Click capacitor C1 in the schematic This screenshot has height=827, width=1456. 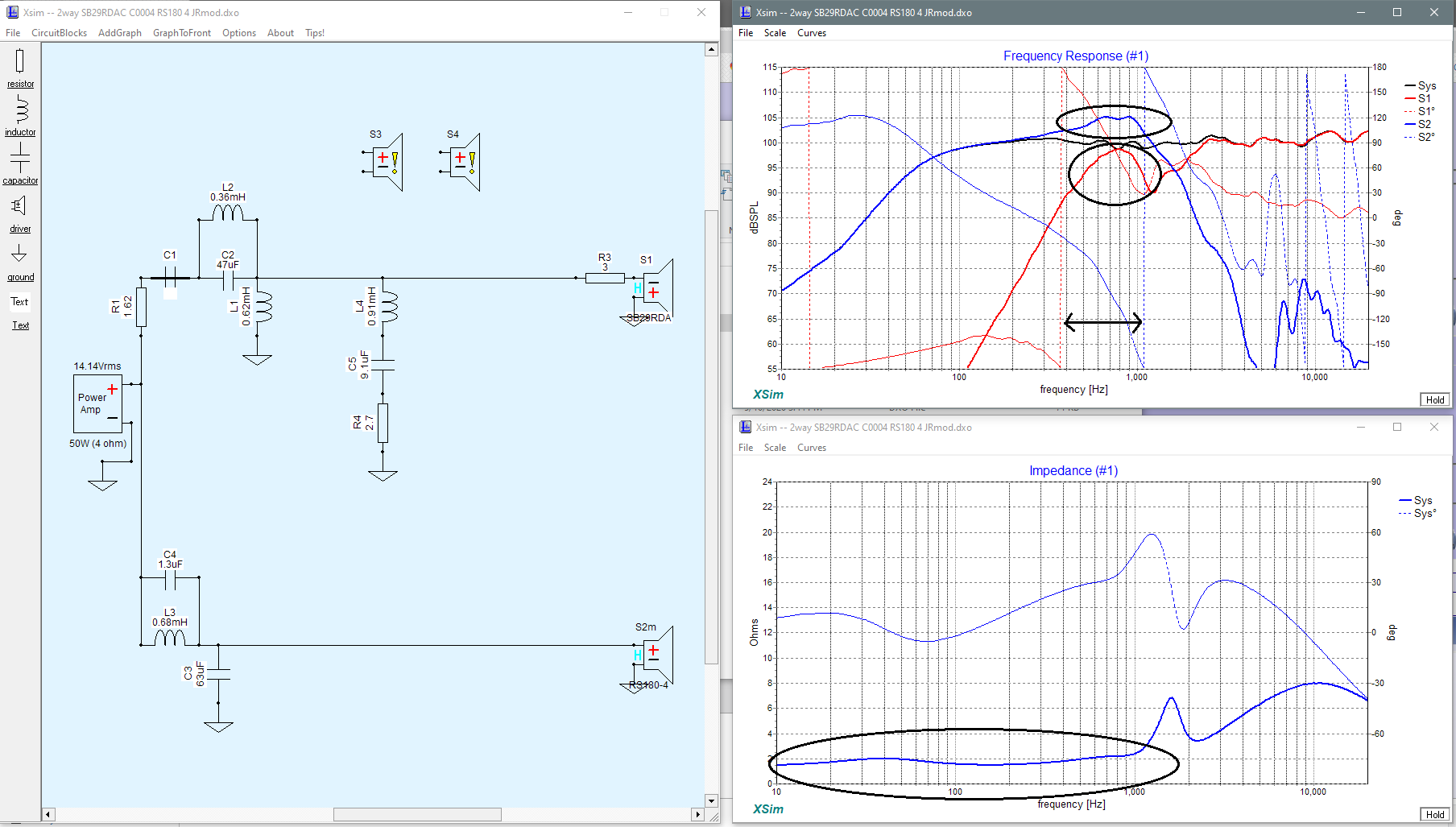170,278
